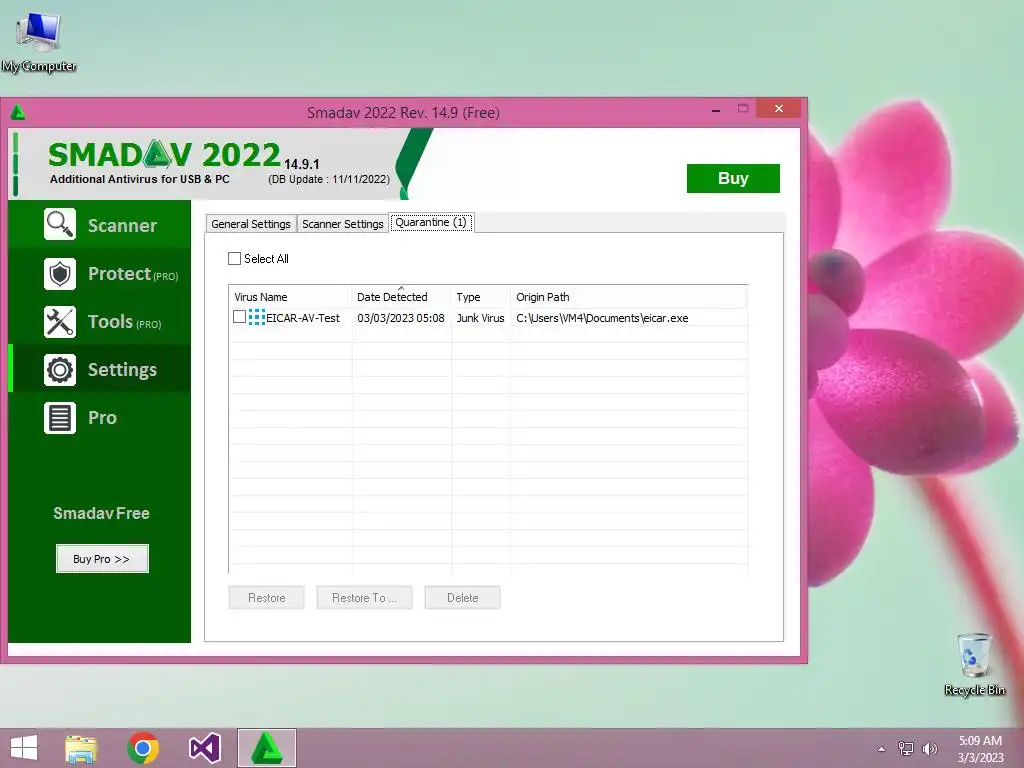
Task: Check the Select All checkbox
Action: [x=234, y=259]
